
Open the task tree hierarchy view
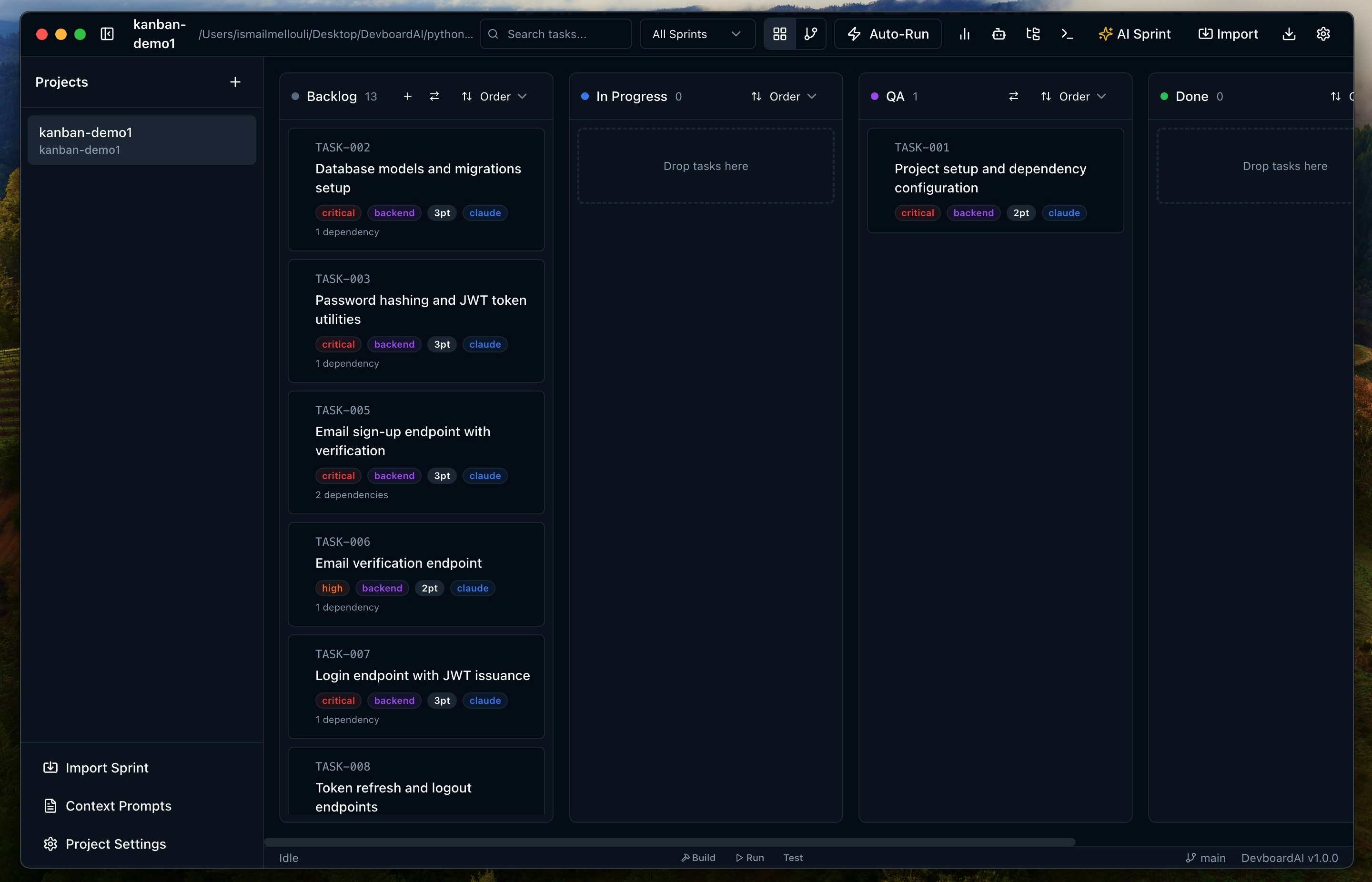(1033, 34)
